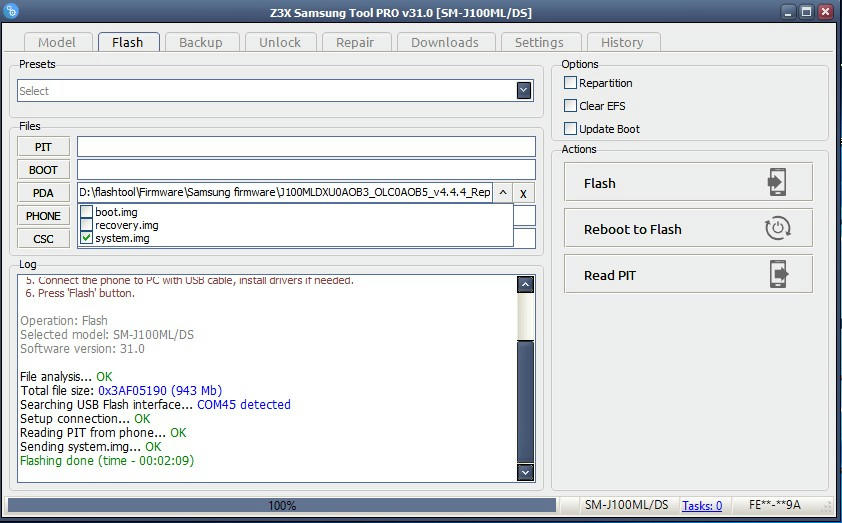
Task: Click the 'Flashing done (time - 00:02:09)' log line
Action: point(107,461)
